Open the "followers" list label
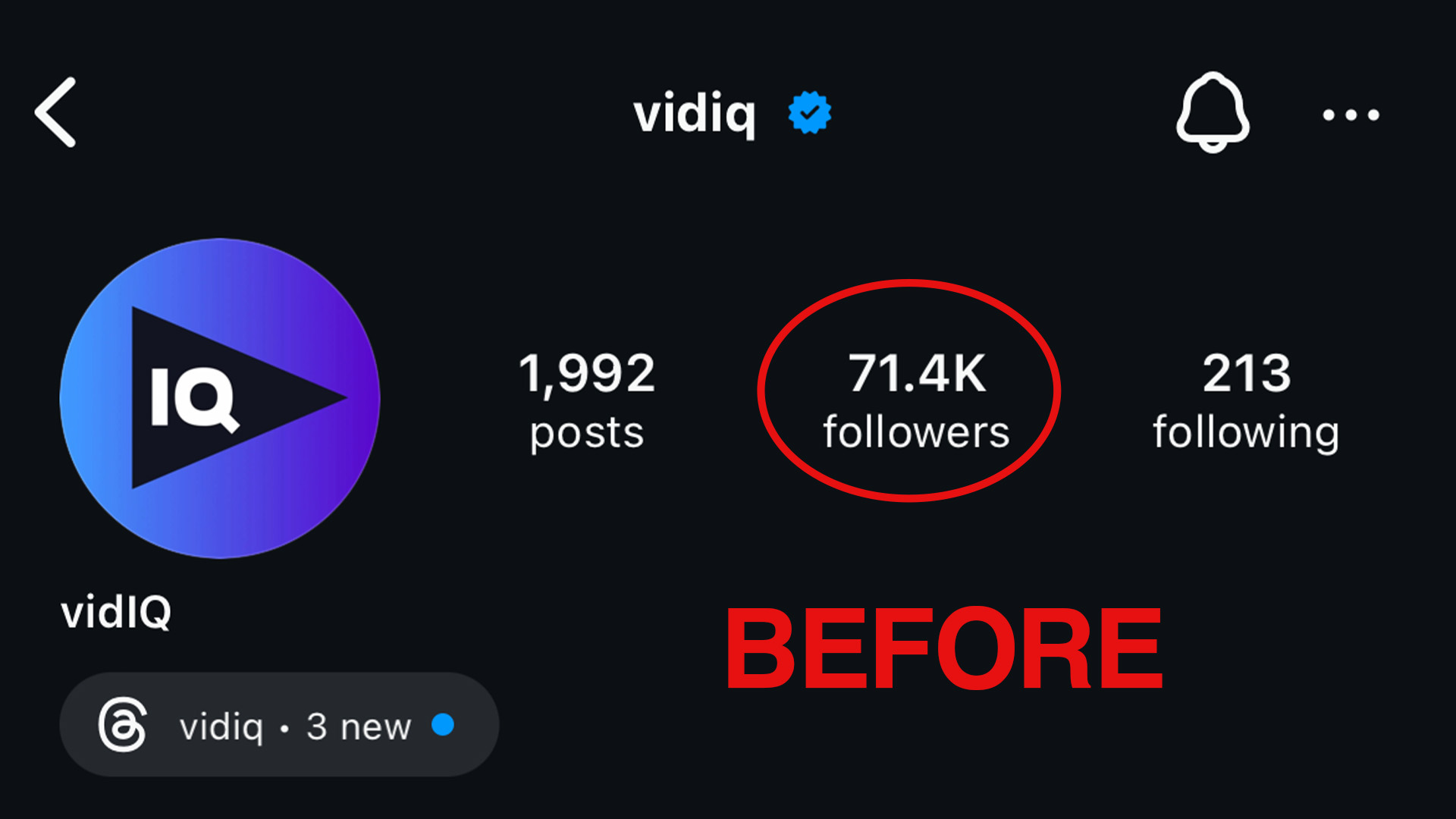Screen dimensions: 1456x819 click(916, 432)
